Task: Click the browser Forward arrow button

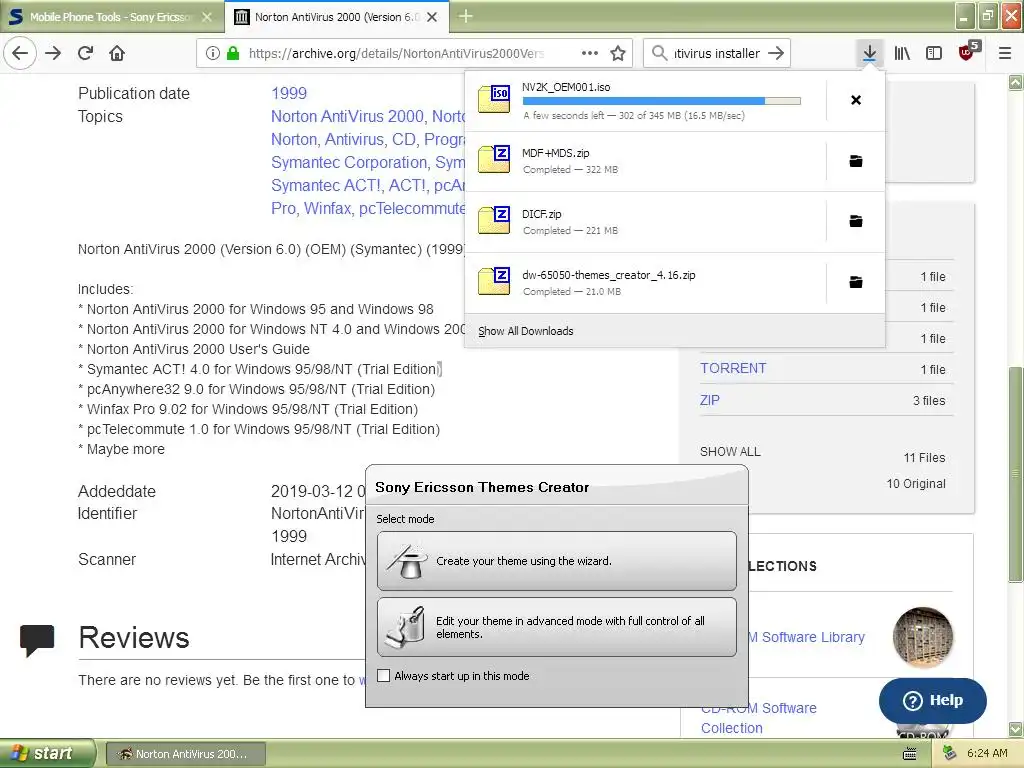Action: tap(53, 53)
